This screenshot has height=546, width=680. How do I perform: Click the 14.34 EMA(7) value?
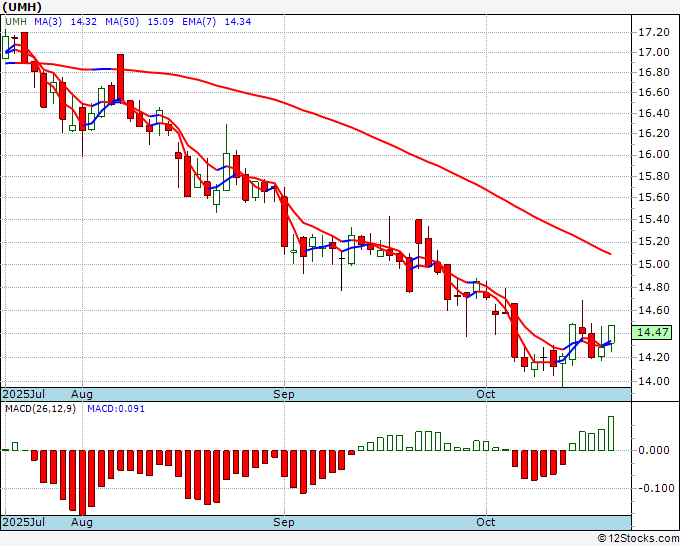[238, 22]
